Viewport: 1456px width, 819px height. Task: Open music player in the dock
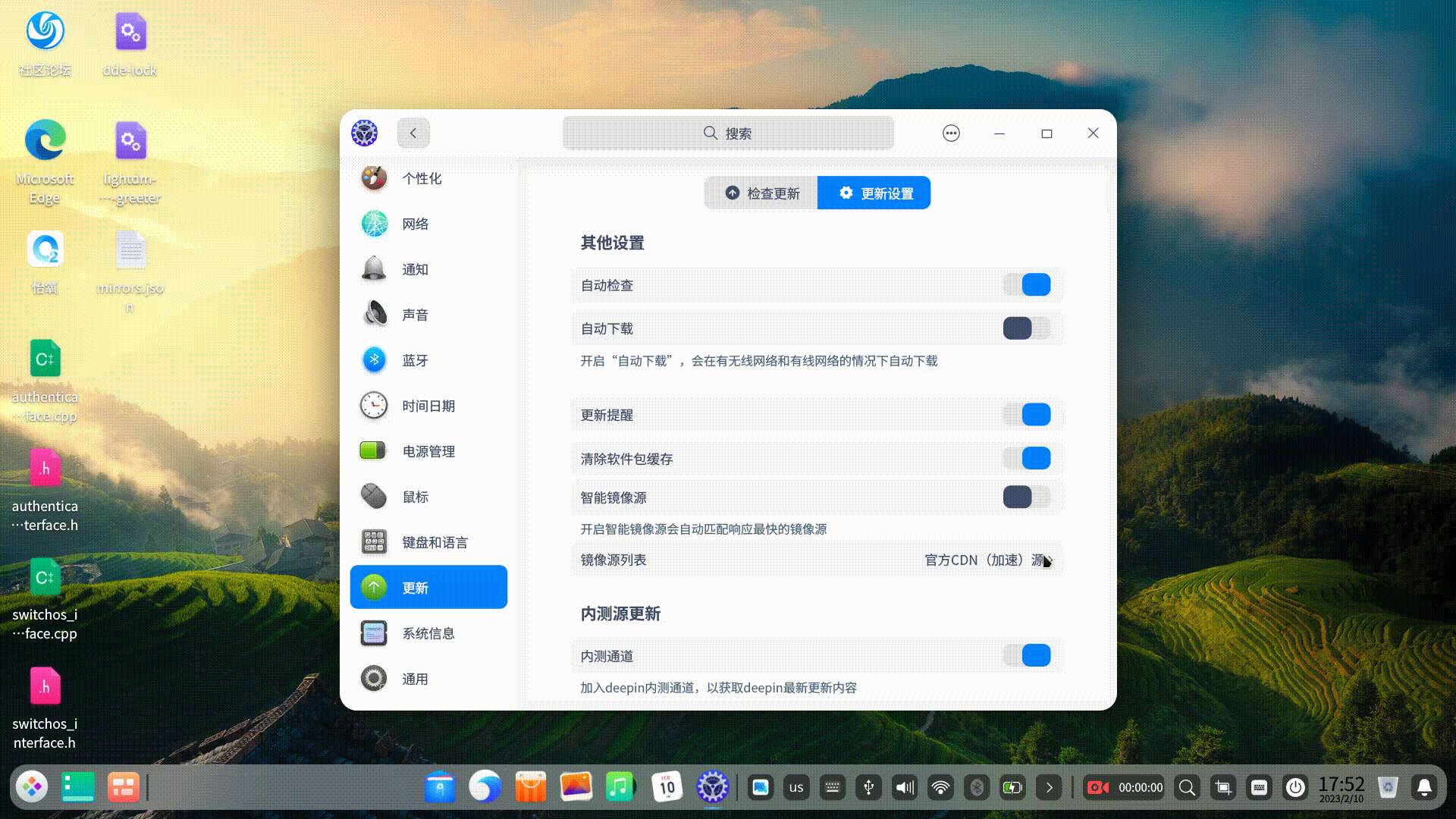point(620,787)
